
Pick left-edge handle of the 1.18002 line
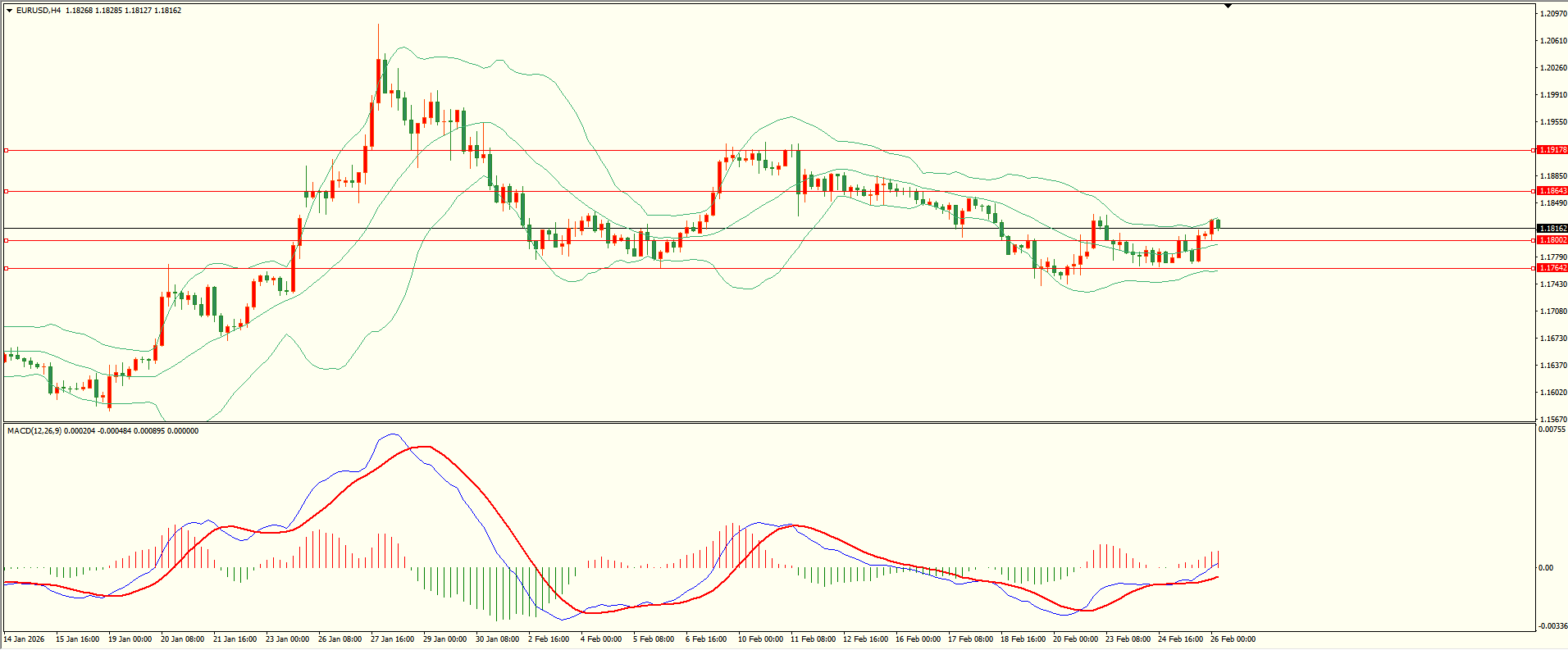click(x=7, y=240)
